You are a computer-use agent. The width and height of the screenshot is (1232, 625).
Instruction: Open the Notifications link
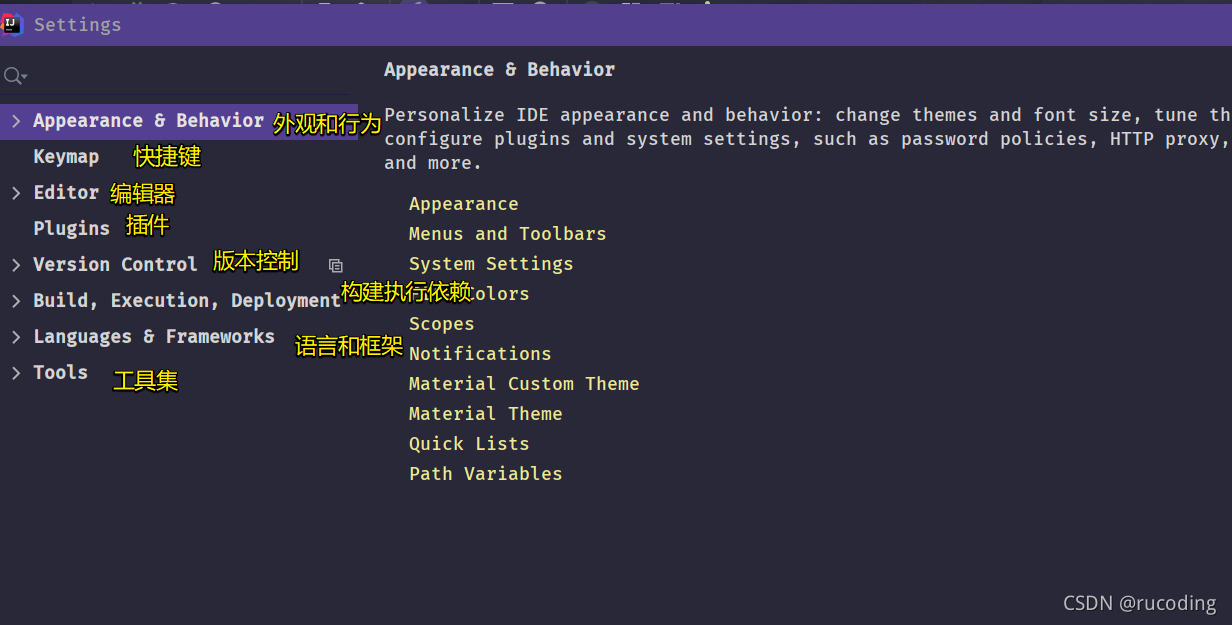[x=480, y=354]
